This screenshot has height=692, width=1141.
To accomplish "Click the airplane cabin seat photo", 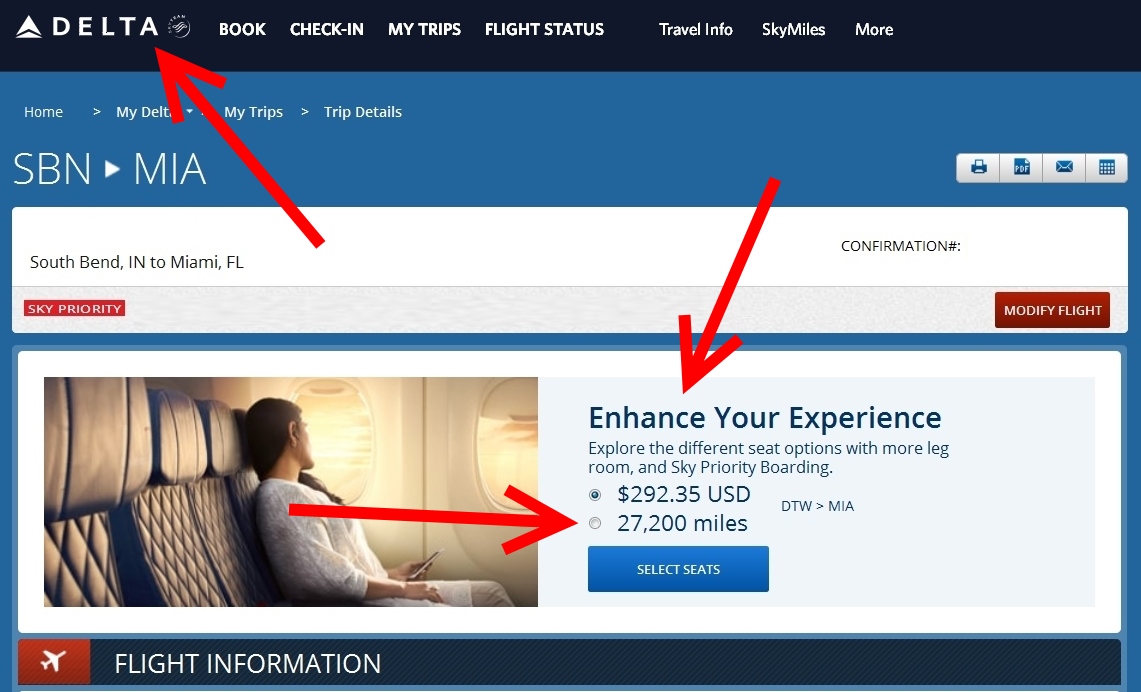I will click(290, 492).
